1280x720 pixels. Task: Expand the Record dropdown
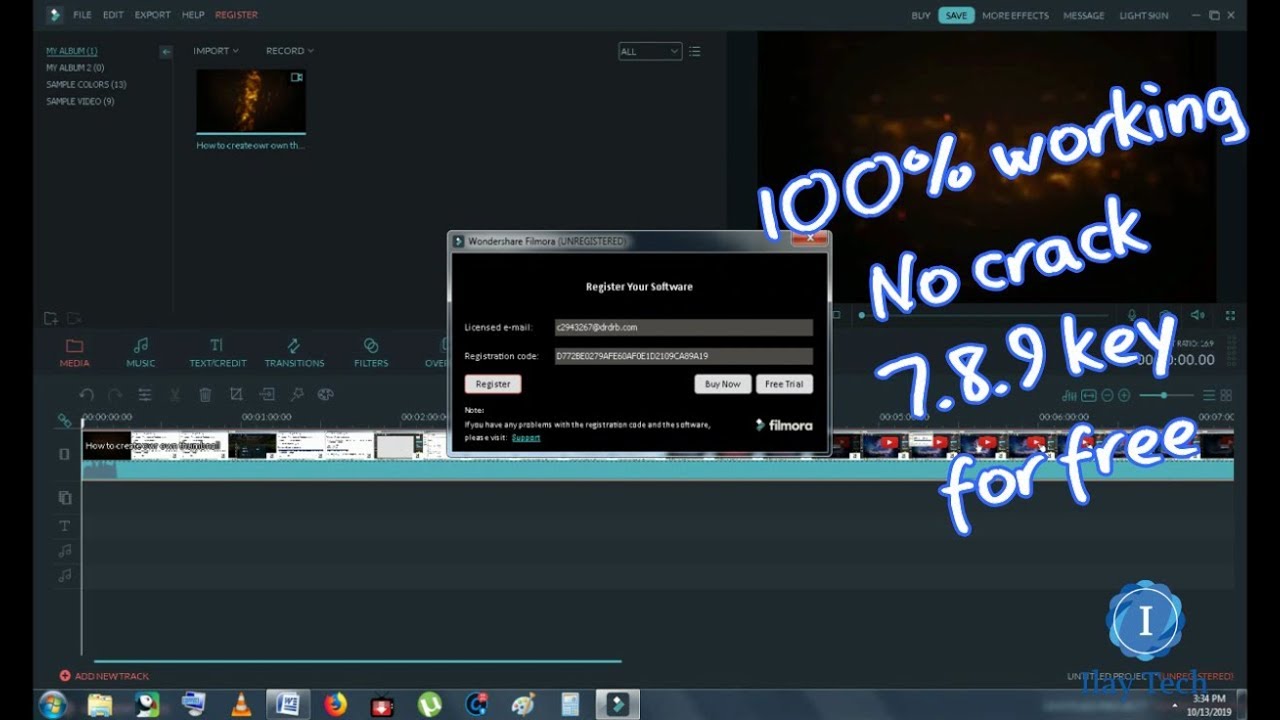pyautogui.click(x=289, y=50)
